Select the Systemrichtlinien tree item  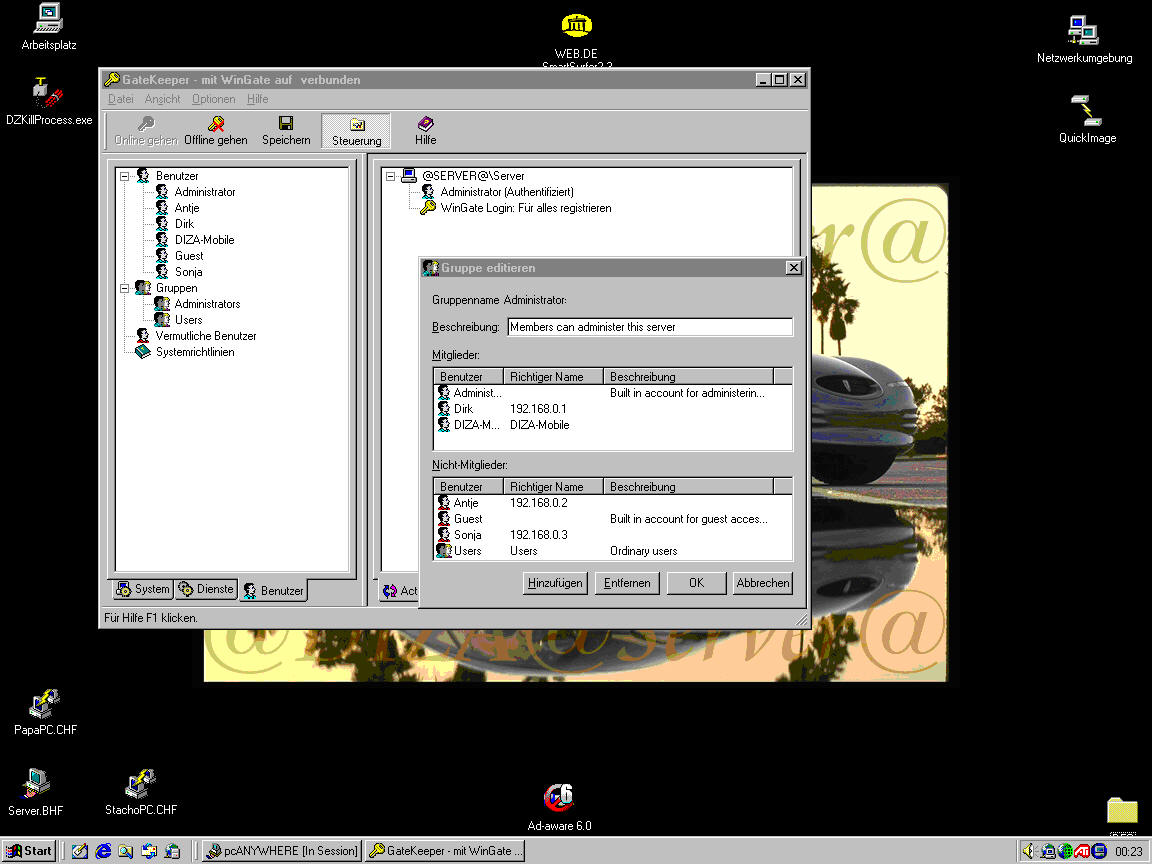195,352
